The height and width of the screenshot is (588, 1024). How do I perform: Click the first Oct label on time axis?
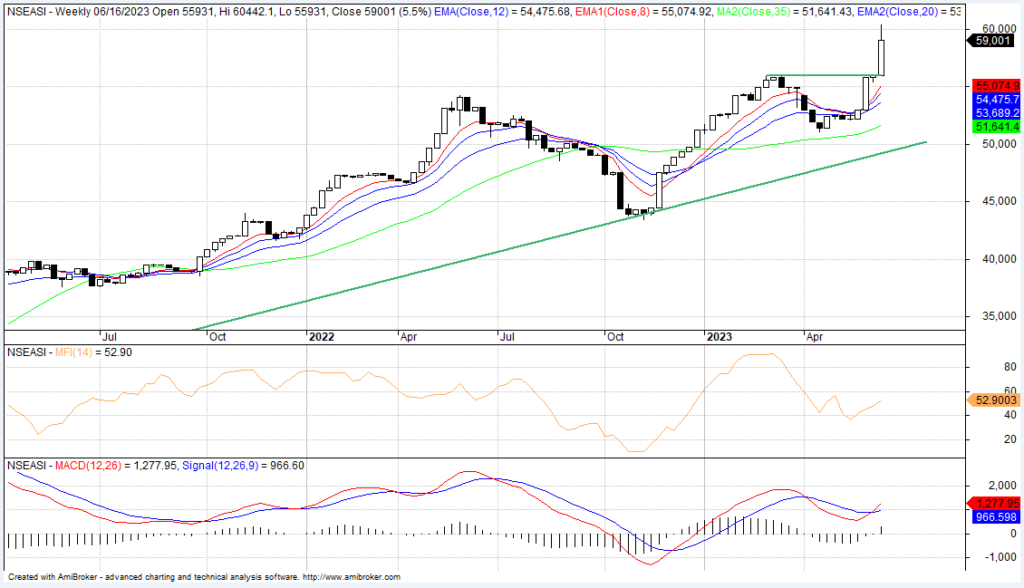pyautogui.click(x=216, y=338)
